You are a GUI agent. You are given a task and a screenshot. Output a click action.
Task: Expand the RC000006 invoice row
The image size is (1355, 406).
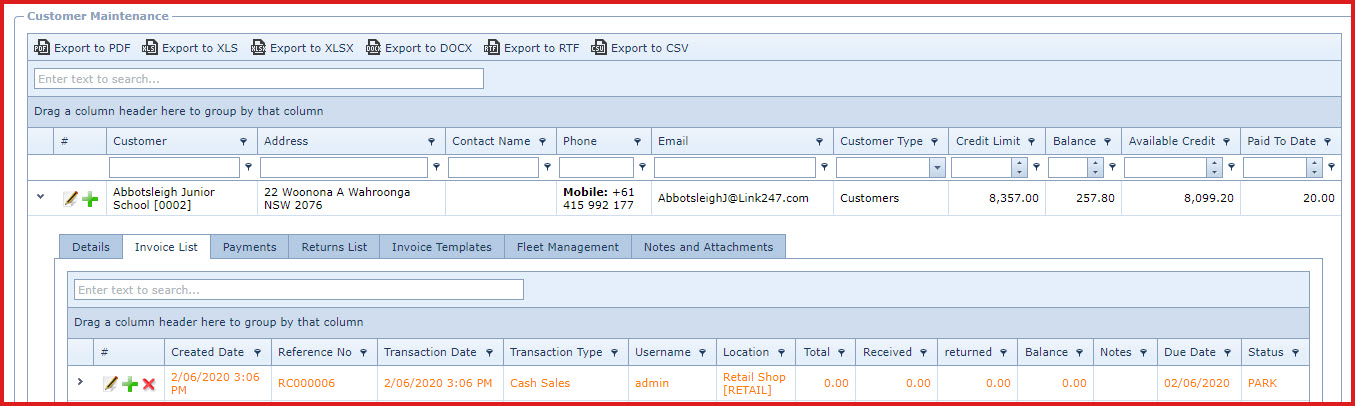click(81, 381)
